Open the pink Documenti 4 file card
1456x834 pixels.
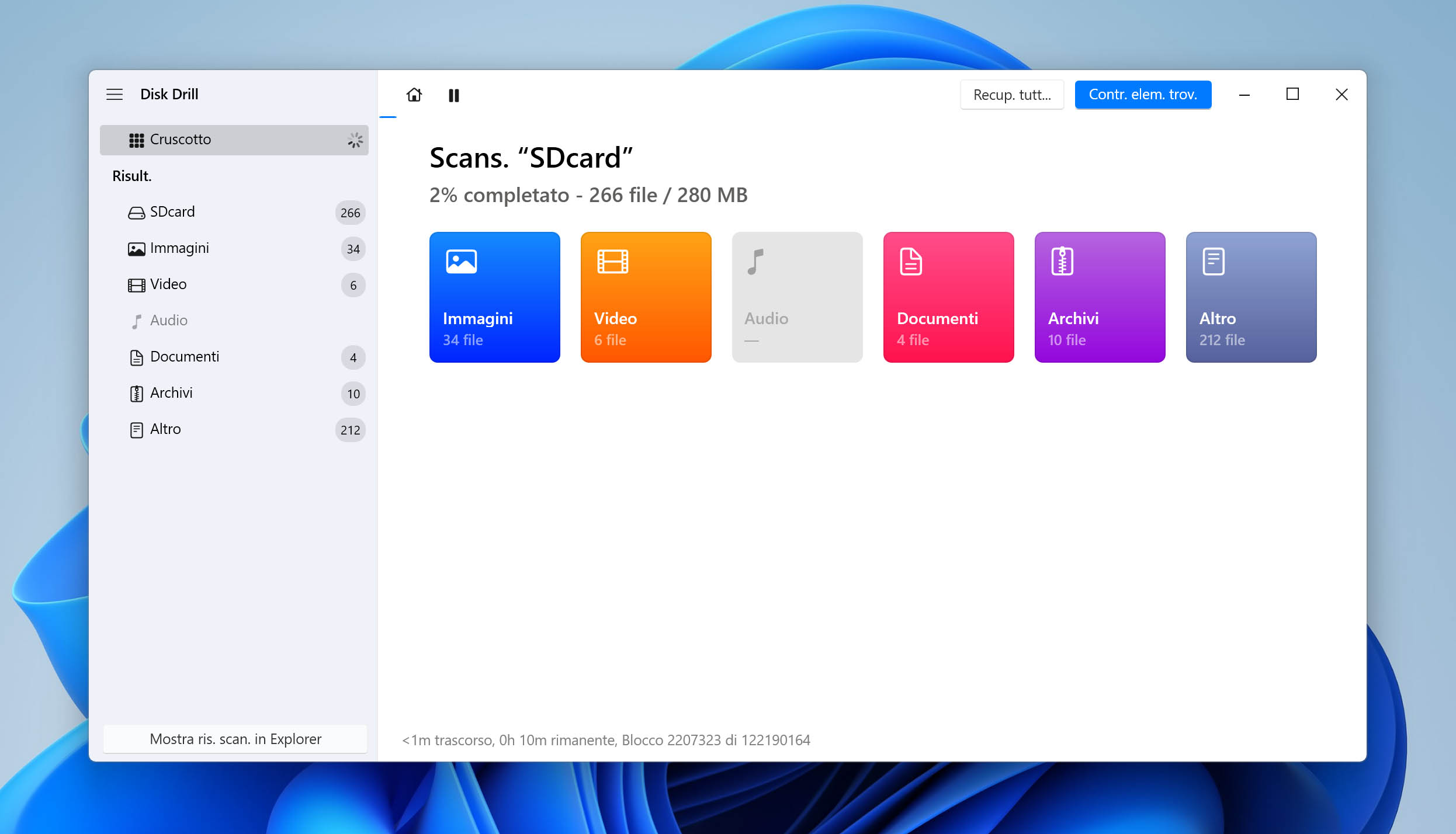(949, 297)
